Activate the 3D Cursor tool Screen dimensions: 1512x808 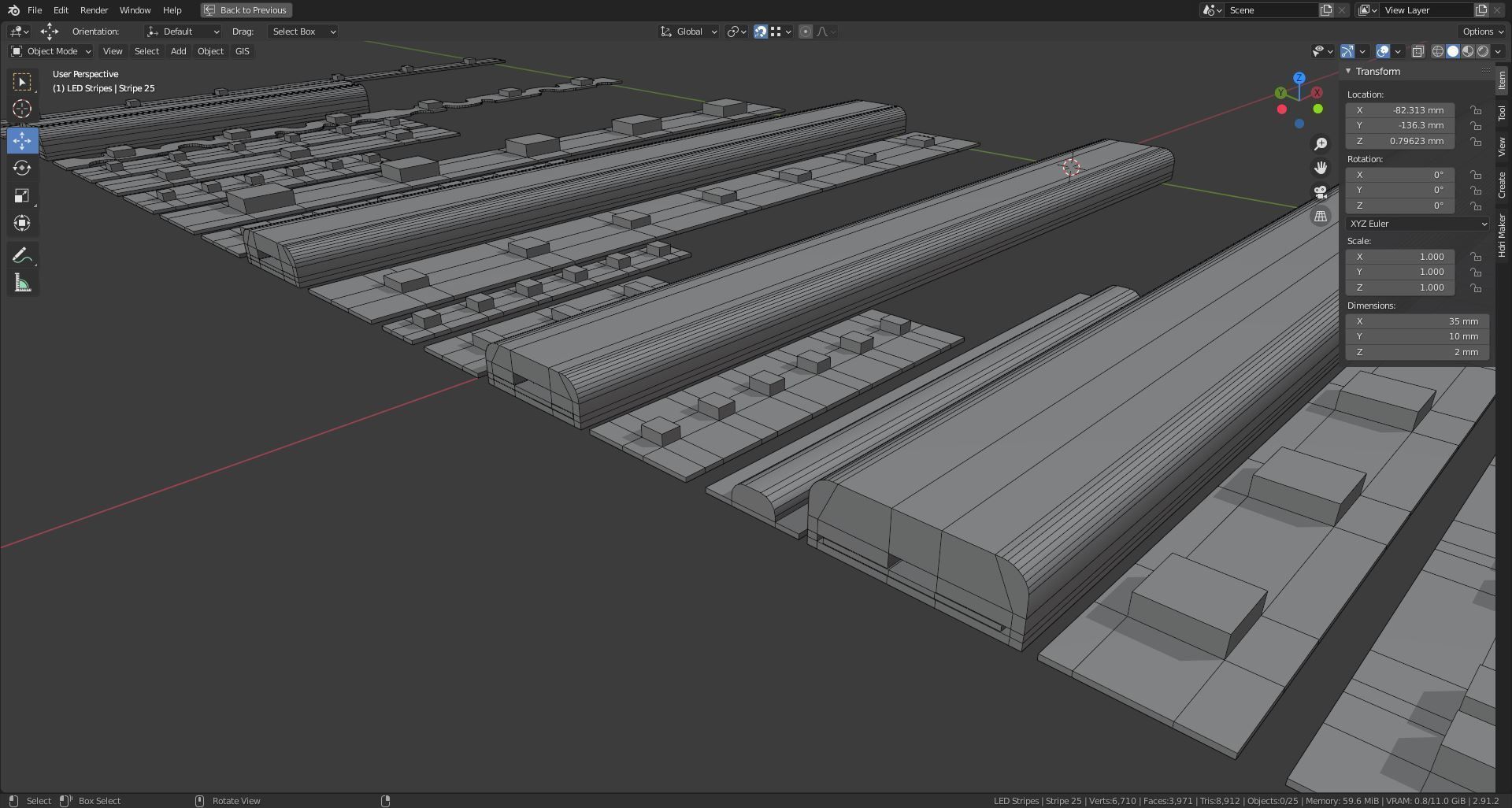22,109
